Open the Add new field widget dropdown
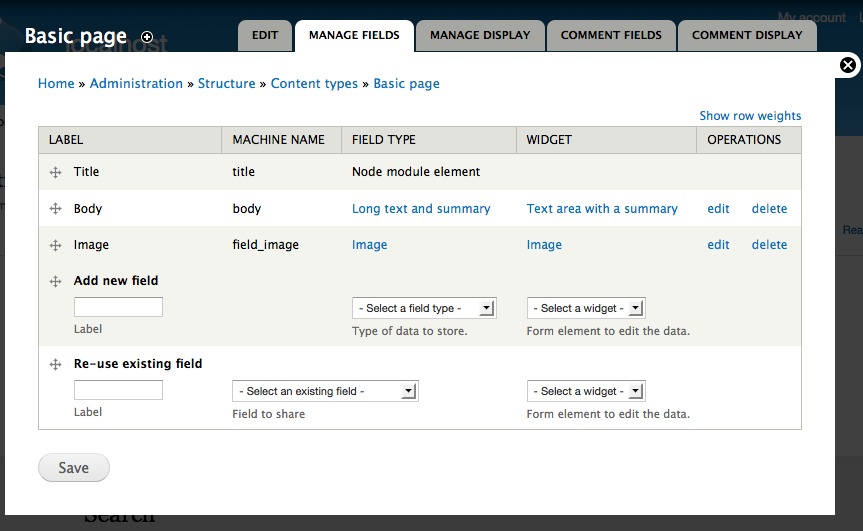 (x=586, y=308)
